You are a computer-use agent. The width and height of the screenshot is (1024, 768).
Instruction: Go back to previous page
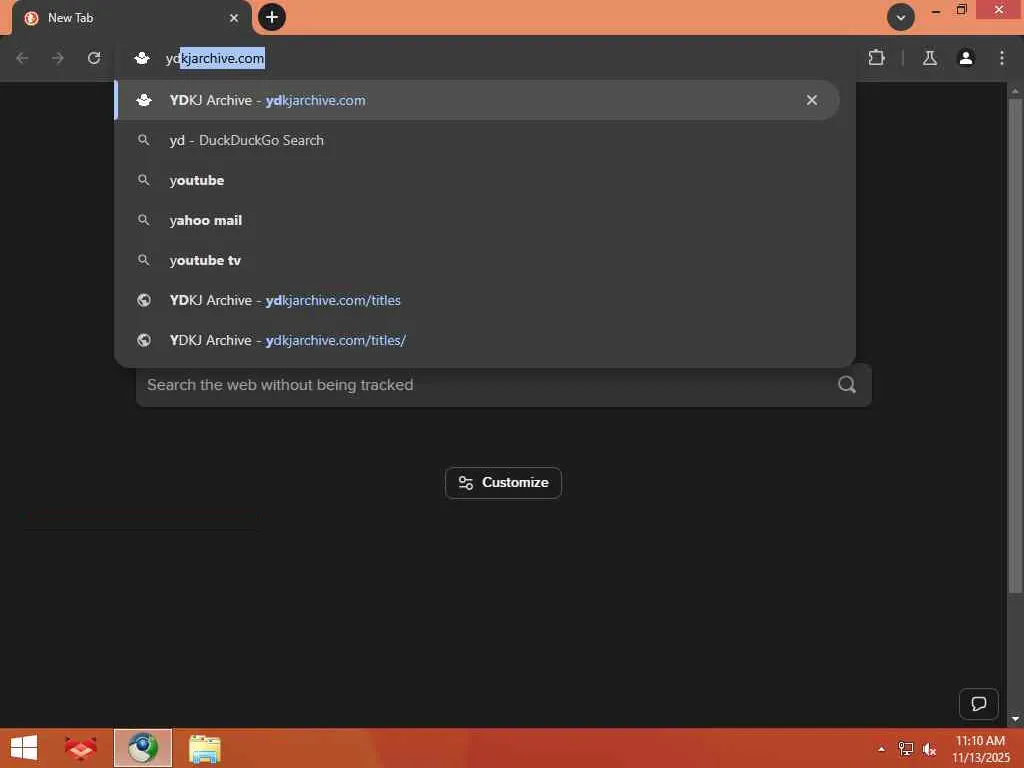tap(22, 58)
